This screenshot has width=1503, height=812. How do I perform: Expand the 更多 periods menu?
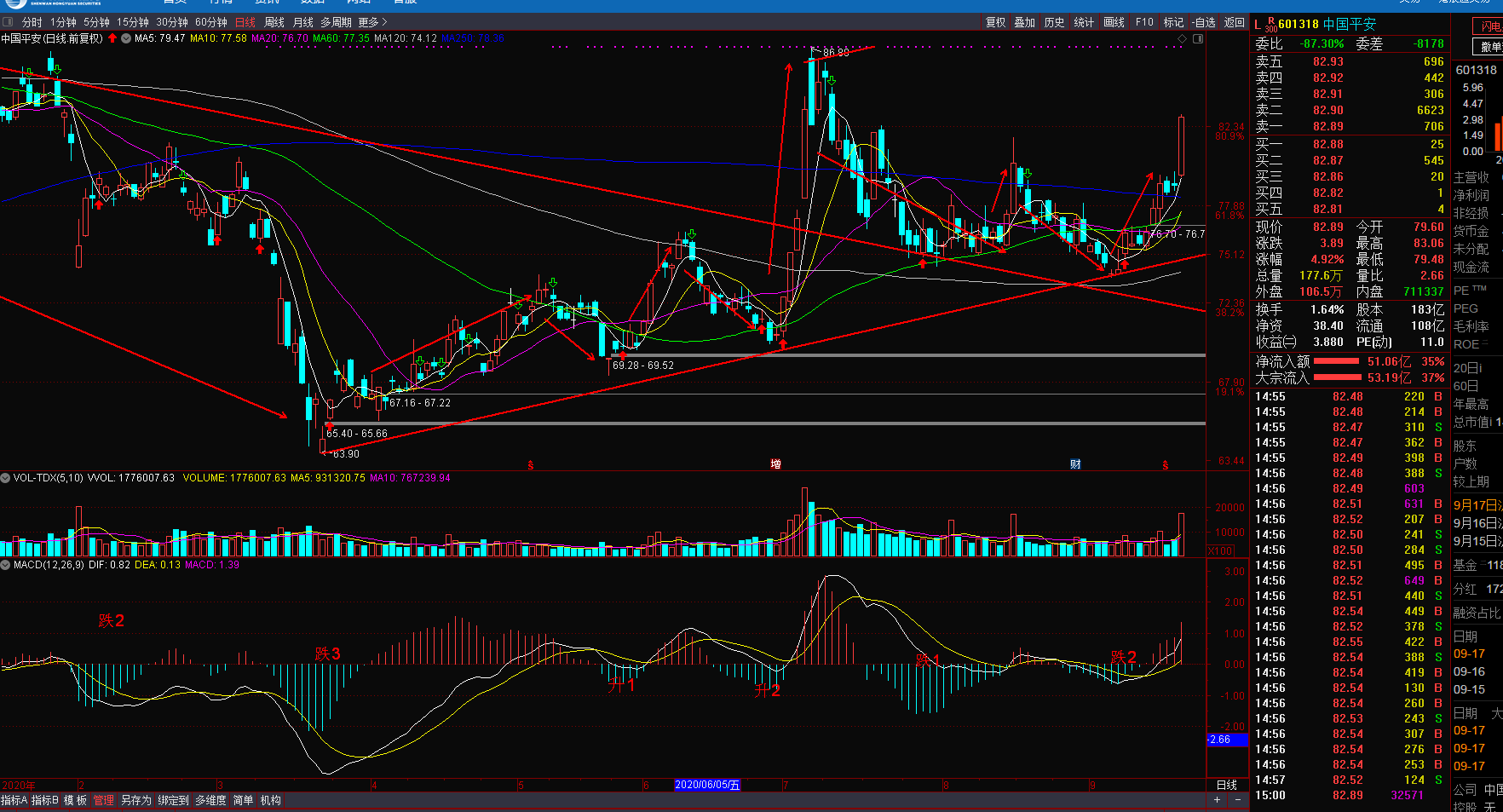click(x=372, y=22)
